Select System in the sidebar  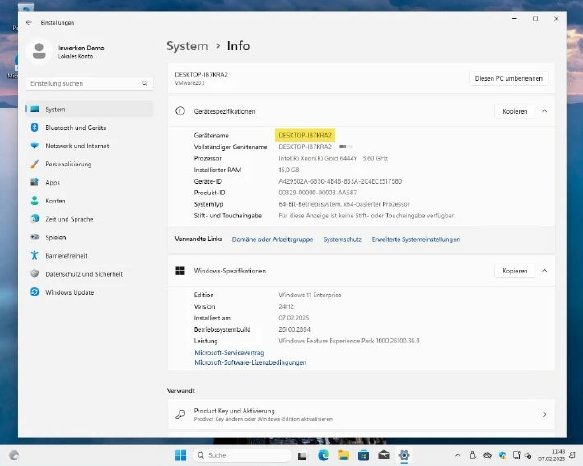89,109
